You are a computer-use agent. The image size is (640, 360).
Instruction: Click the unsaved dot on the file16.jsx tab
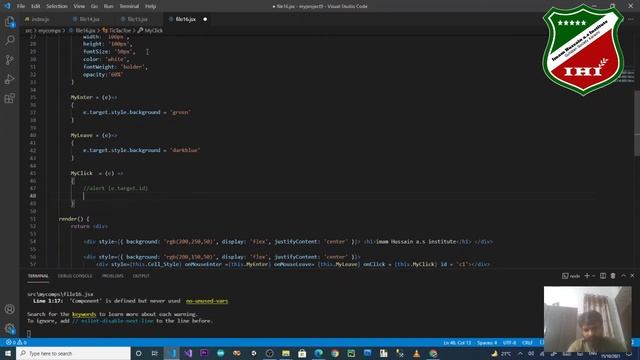click(x=205, y=19)
